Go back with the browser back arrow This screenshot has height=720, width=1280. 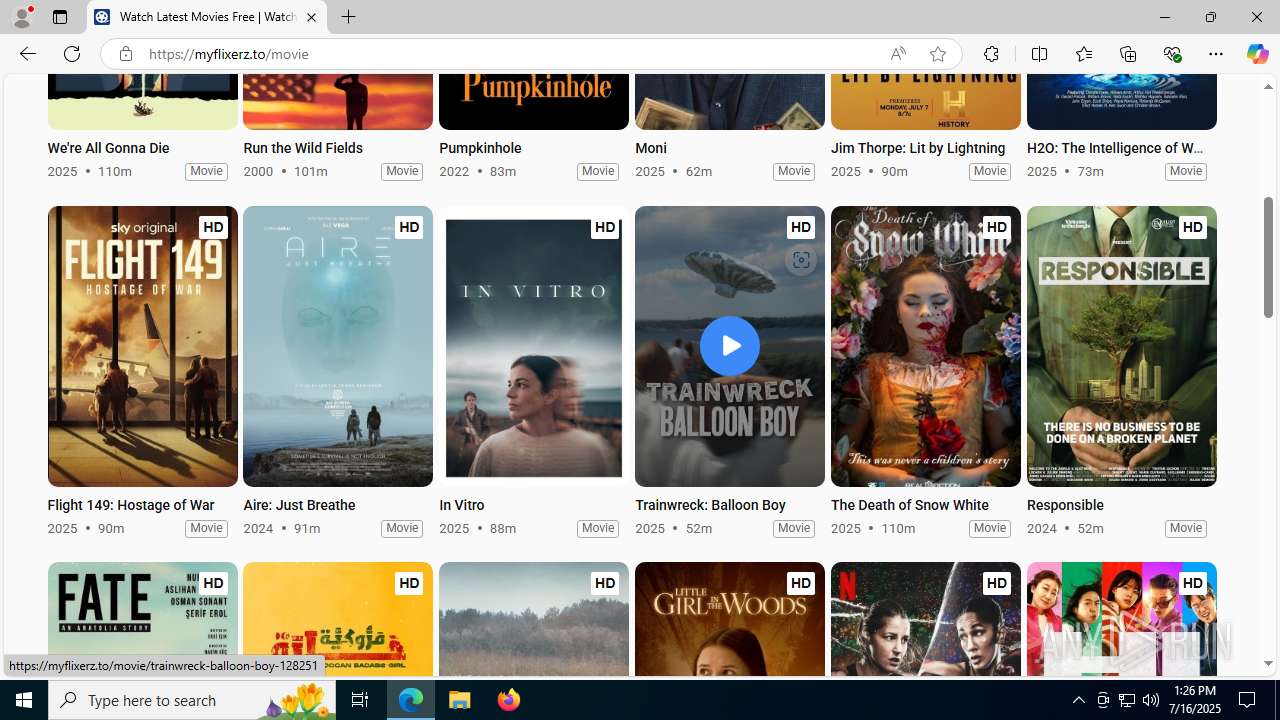27,54
